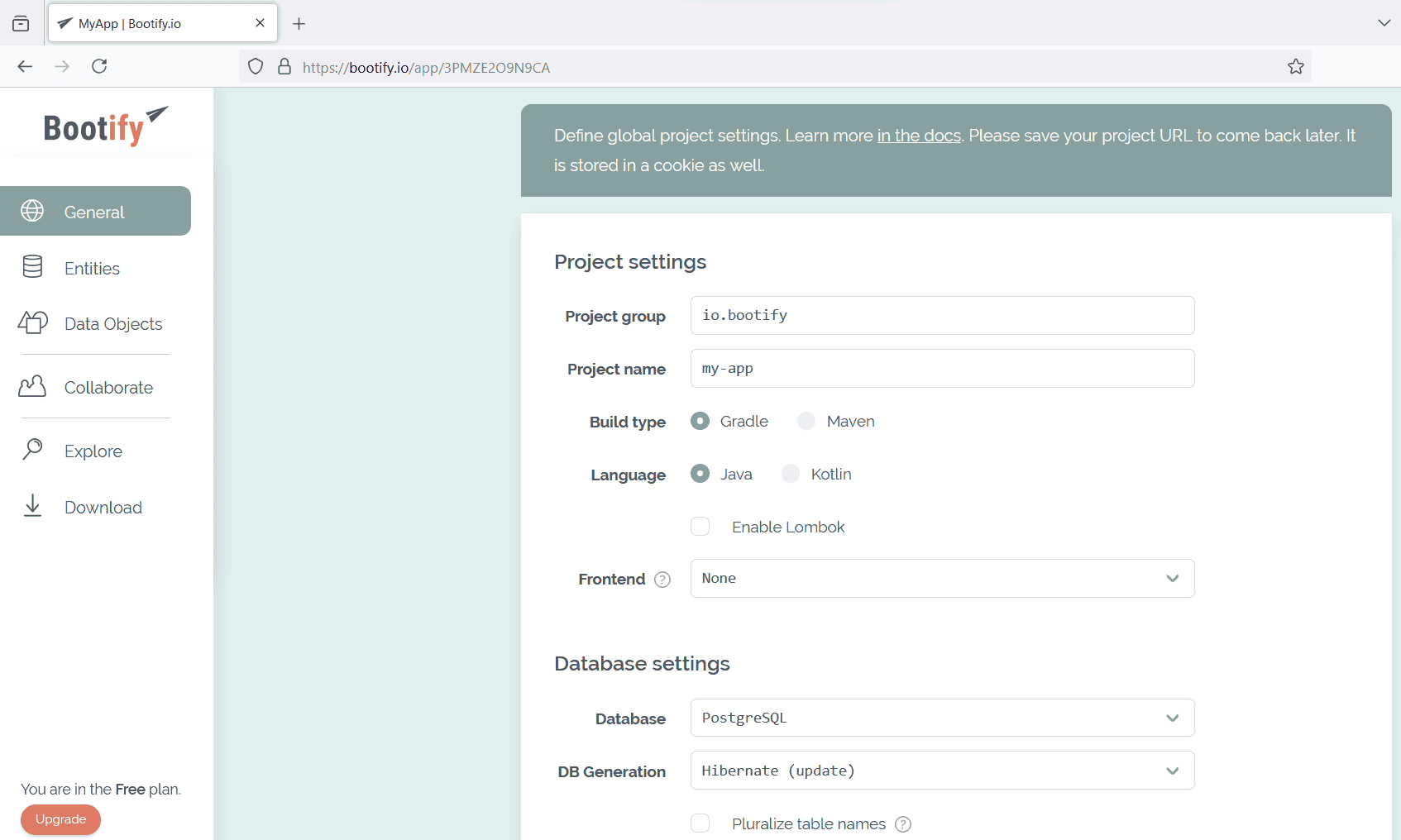
Task: Click the Pluralize table names help icon
Action: tap(903, 824)
